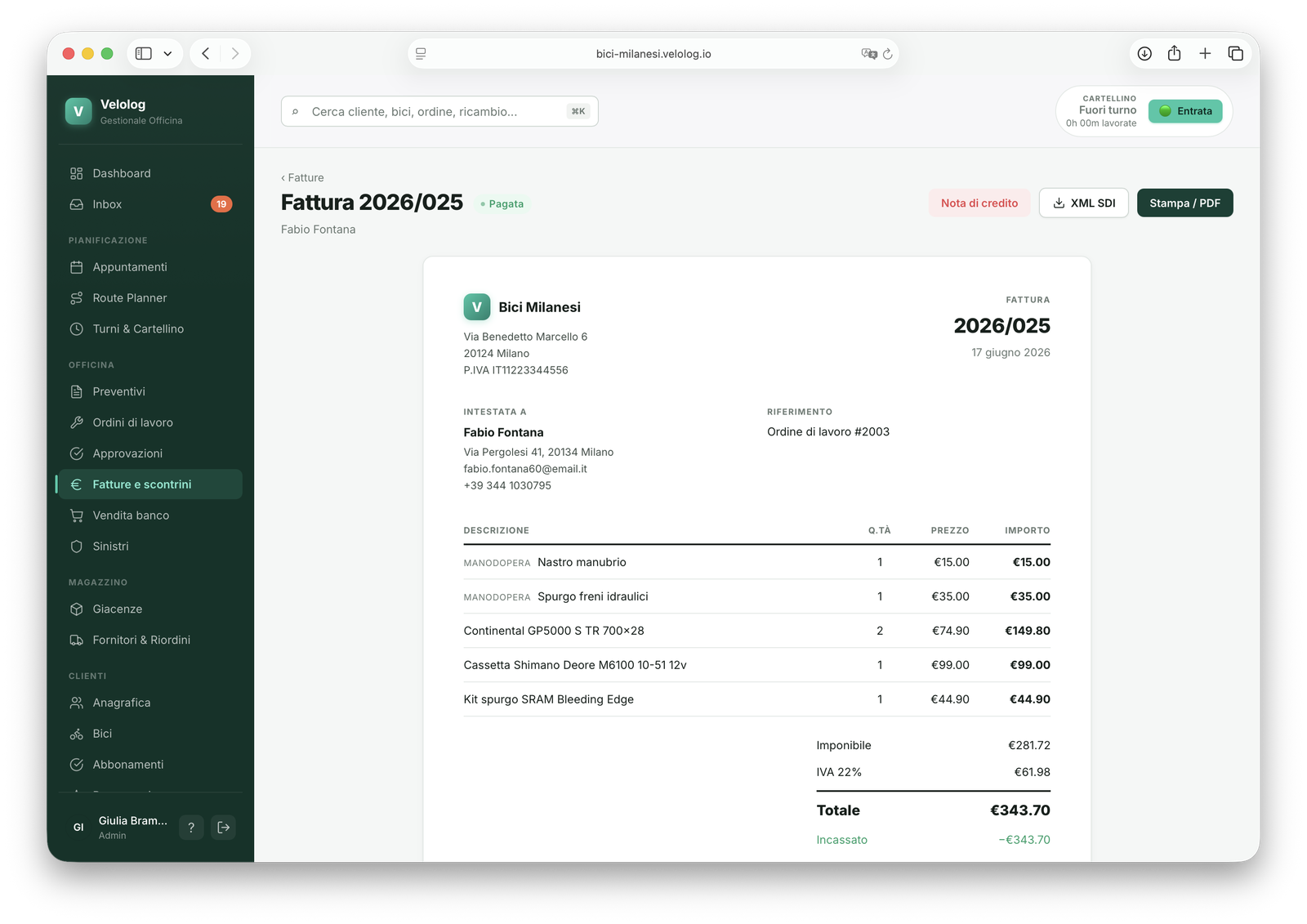Open the Inbox menu item

pyautogui.click(x=150, y=204)
